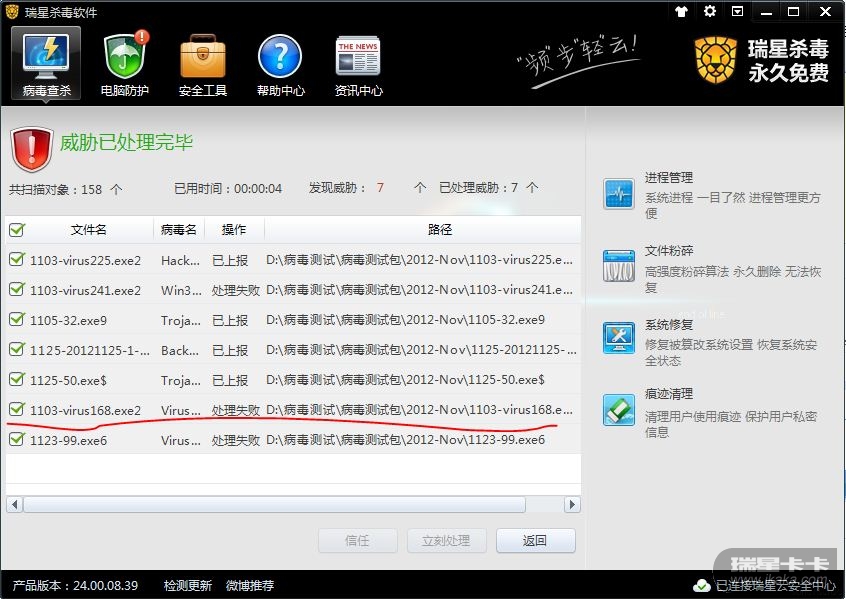Select file name 1123-99.exe6
This screenshot has height=599, width=846.
coord(69,441)
